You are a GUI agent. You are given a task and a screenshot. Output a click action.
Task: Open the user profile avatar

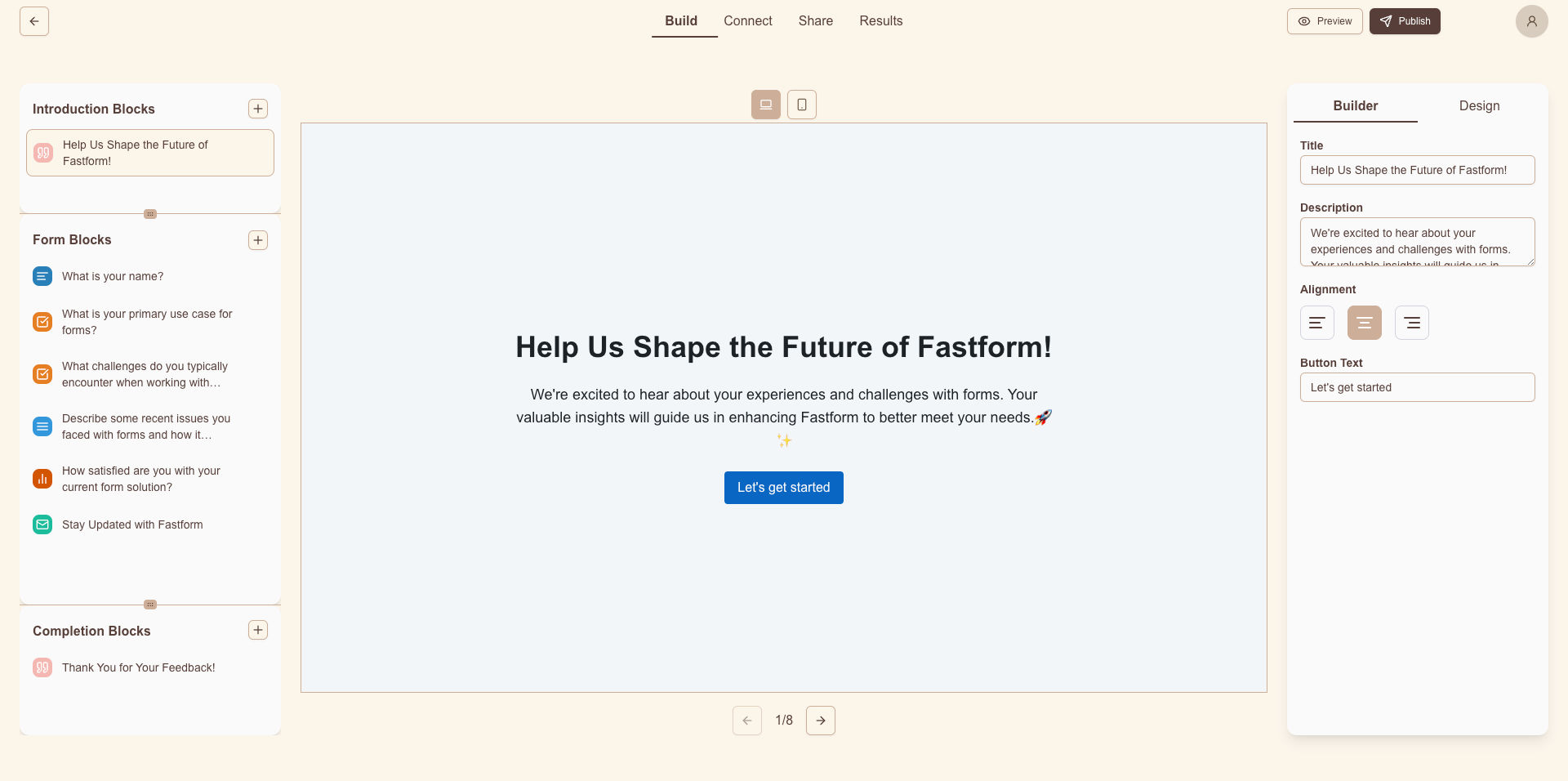click(x=1531, y=21)
